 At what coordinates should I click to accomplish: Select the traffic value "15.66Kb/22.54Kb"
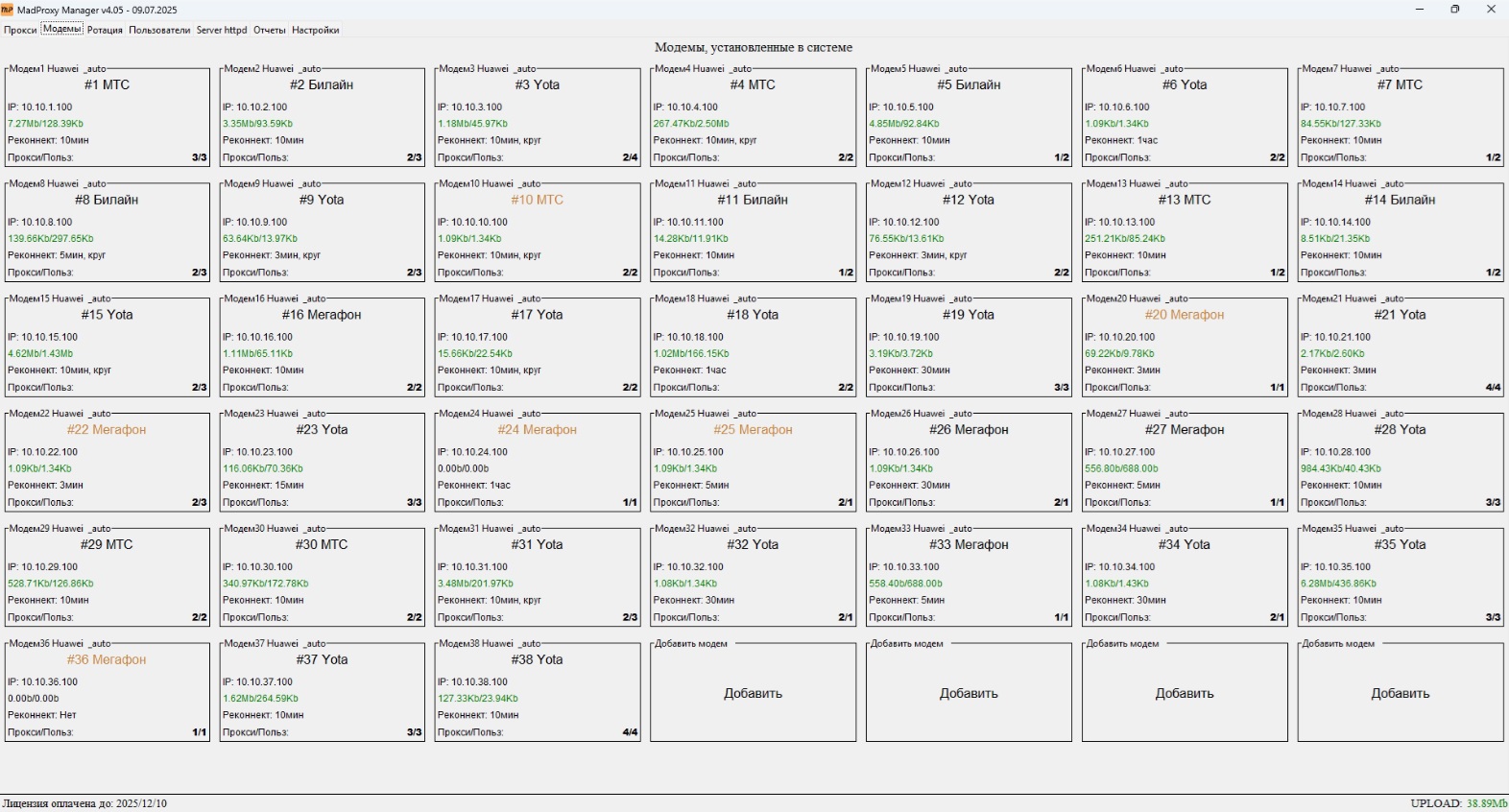tap(475, 354)
